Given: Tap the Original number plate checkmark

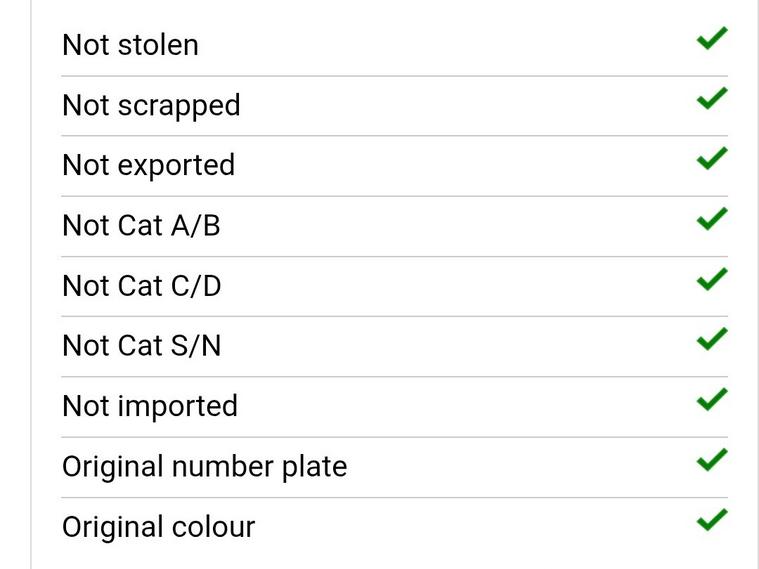Looking at the screenshot, I should point(711,460).
